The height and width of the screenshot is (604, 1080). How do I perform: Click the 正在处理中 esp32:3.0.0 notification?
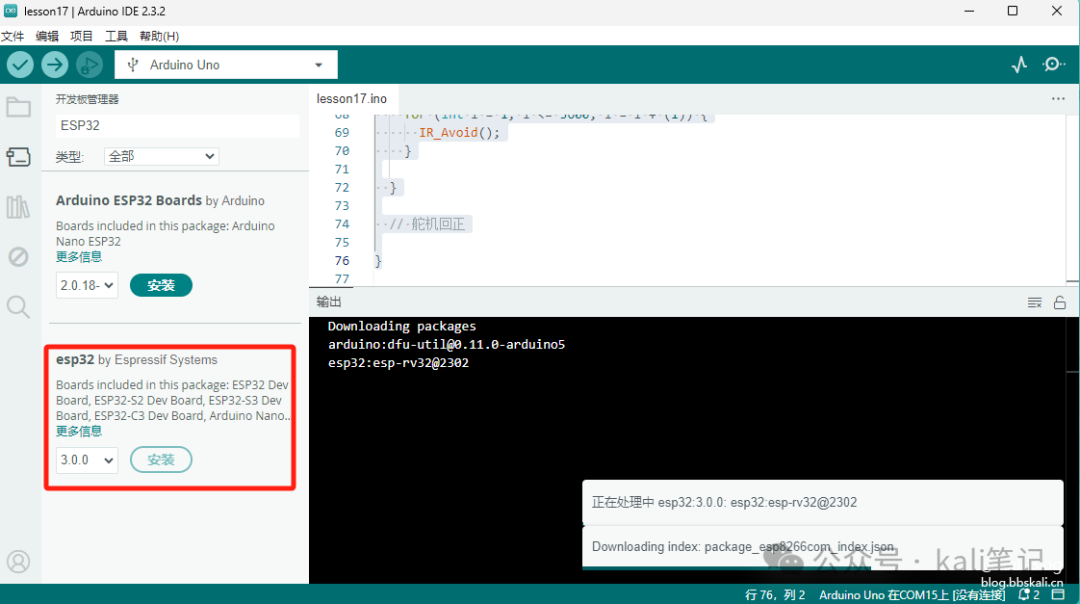pyautogui.click(x=822, y=503)
